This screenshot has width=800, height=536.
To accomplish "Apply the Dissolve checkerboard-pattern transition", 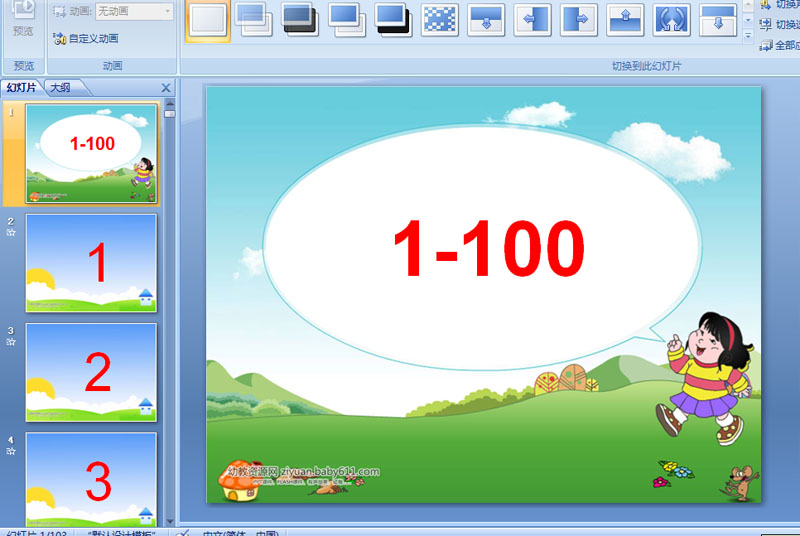I will point(439,20).
